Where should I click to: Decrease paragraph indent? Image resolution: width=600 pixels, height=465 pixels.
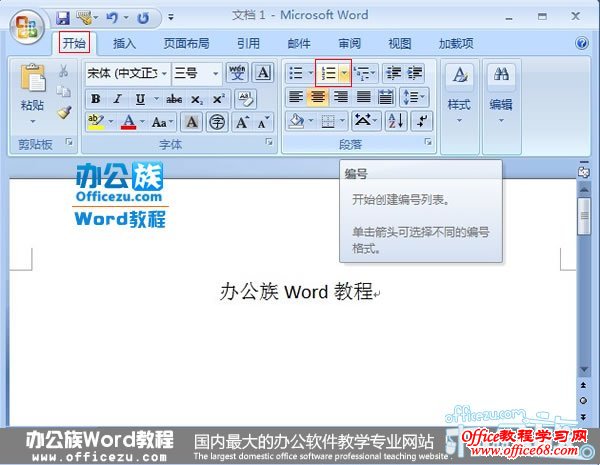click(393, 73)
